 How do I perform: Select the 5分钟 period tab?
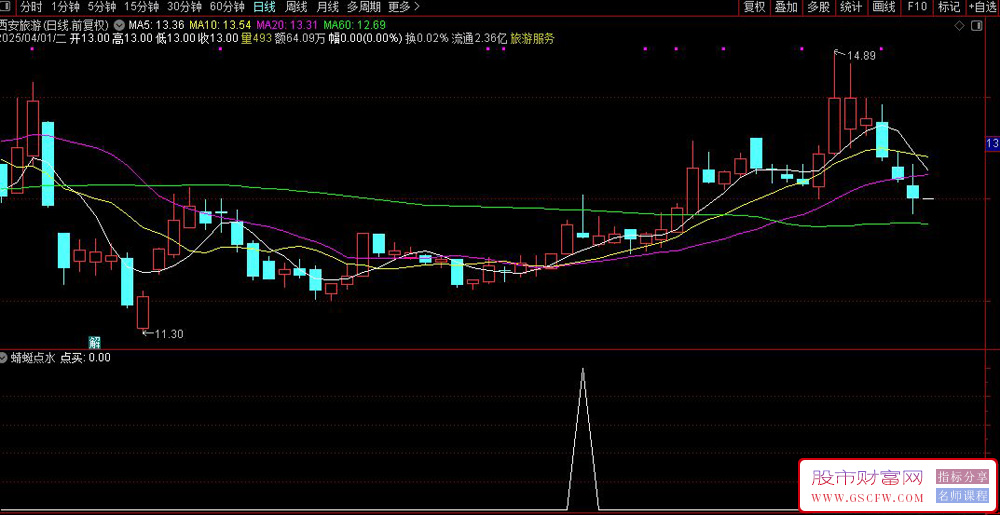coord(102,7)
